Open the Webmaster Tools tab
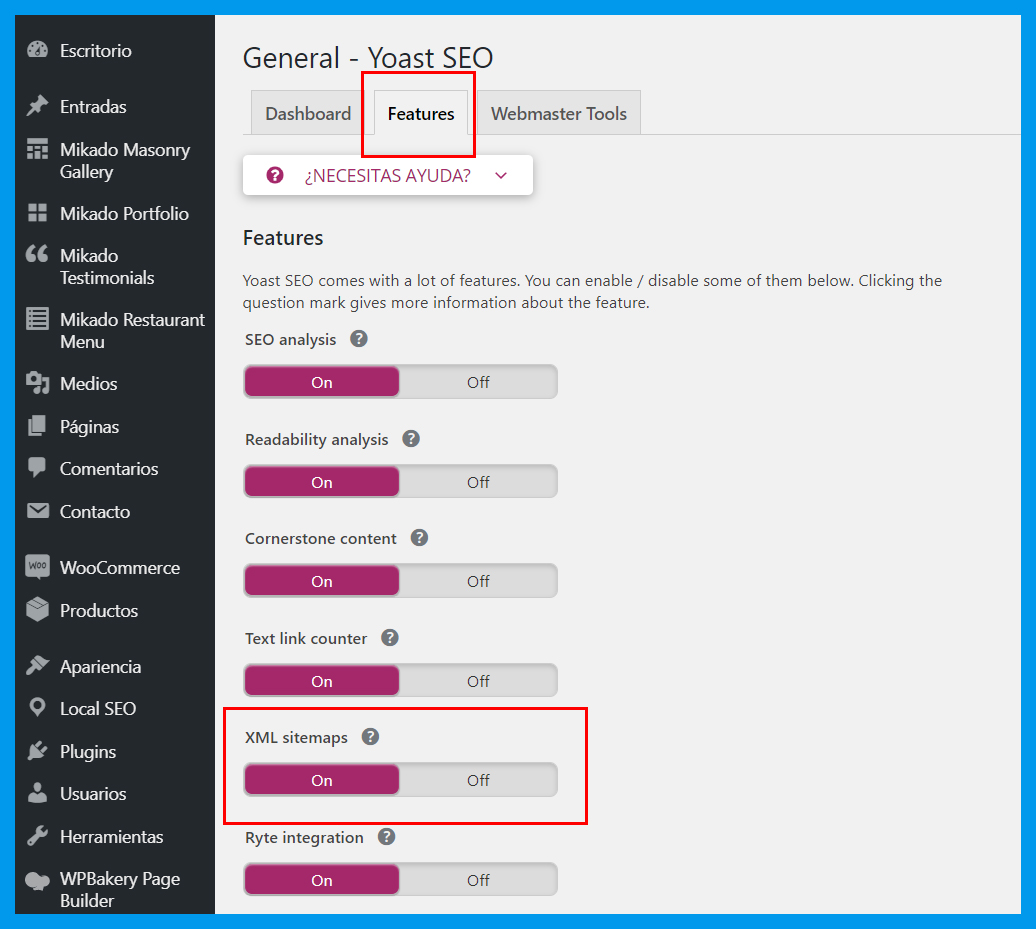This screenshot has height=929, width=1036. click(558, 114)
